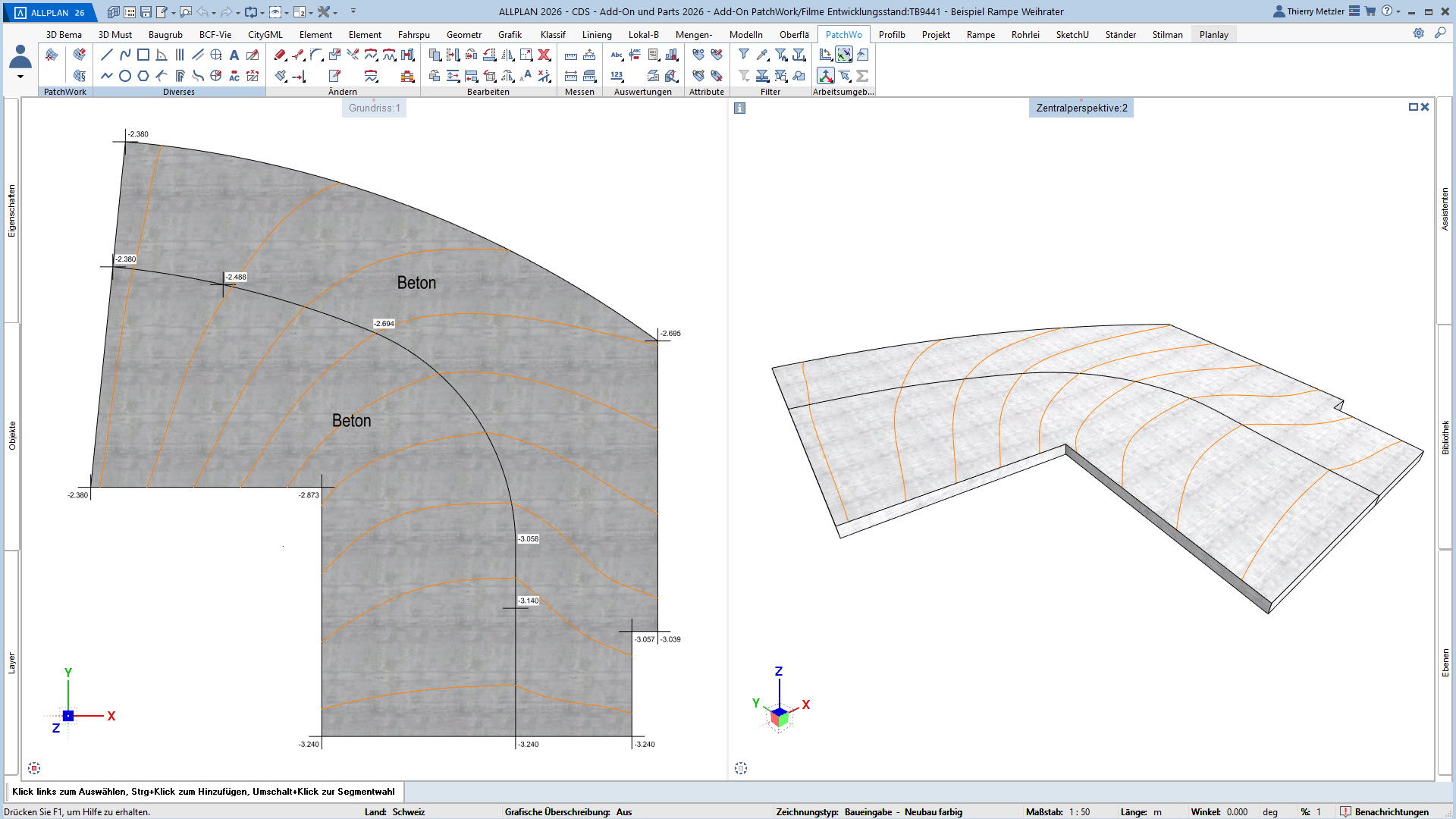
Task: Click the red X Delete tool
Action: [544, 55]
